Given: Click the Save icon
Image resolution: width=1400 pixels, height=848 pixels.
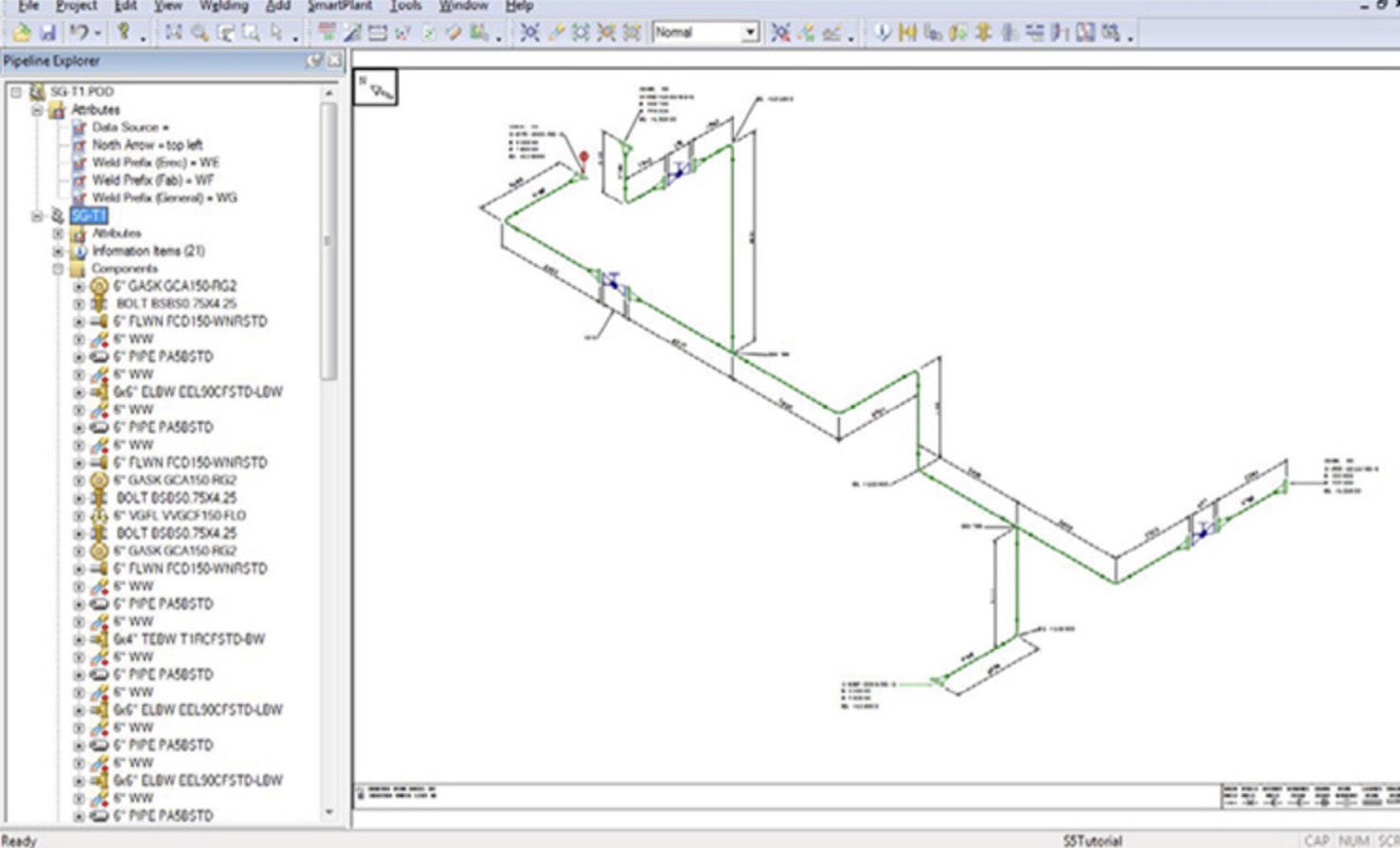Looking at the screenshot, I should (x=48, y=34).
